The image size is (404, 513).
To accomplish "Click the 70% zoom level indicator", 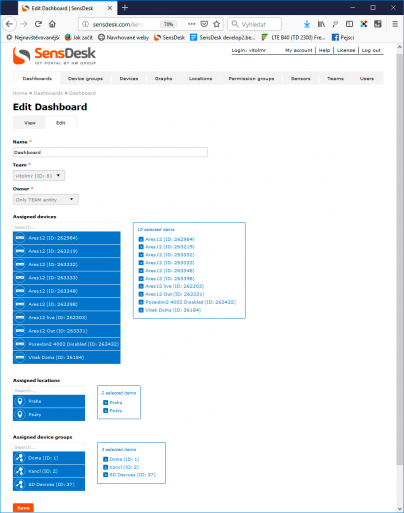I will tap(169, 24).
